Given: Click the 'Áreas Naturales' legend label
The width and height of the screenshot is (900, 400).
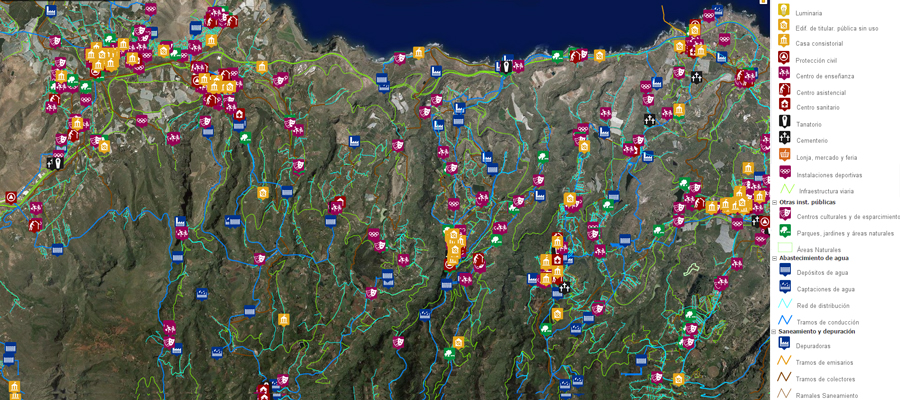Looking at the screenshot, I should coord(819,250).
